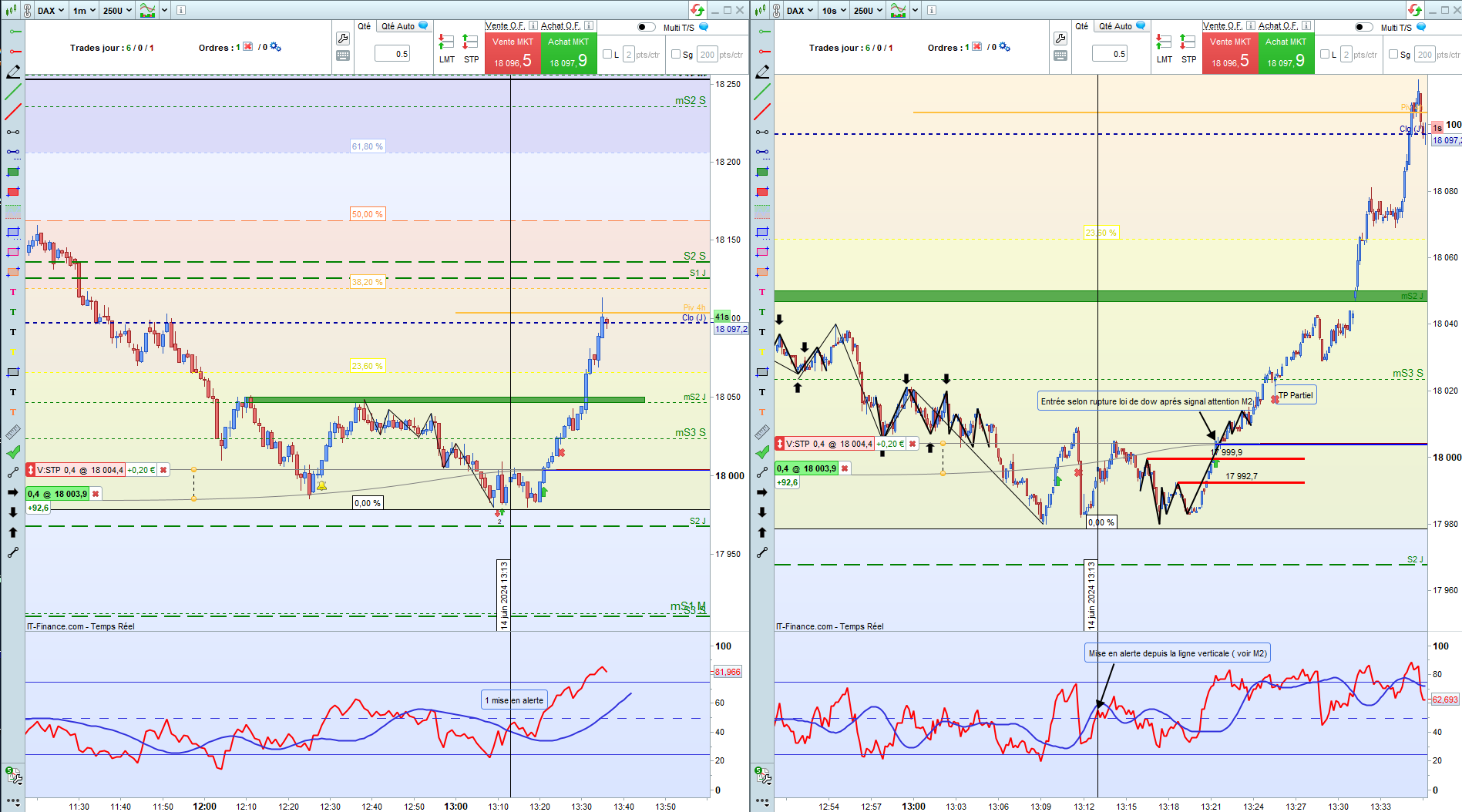Close the 0,4 @ 18 003,9 position in the left chart
The width and height of the screenshot is (1462, 812).
96,494
